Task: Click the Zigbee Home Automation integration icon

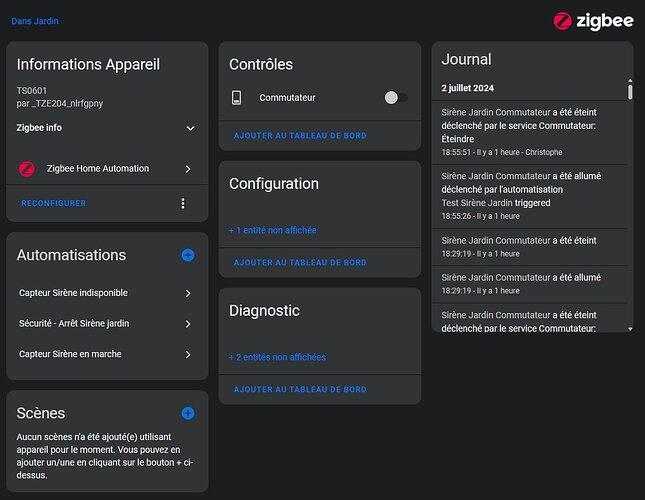Action: coord(27,169)
